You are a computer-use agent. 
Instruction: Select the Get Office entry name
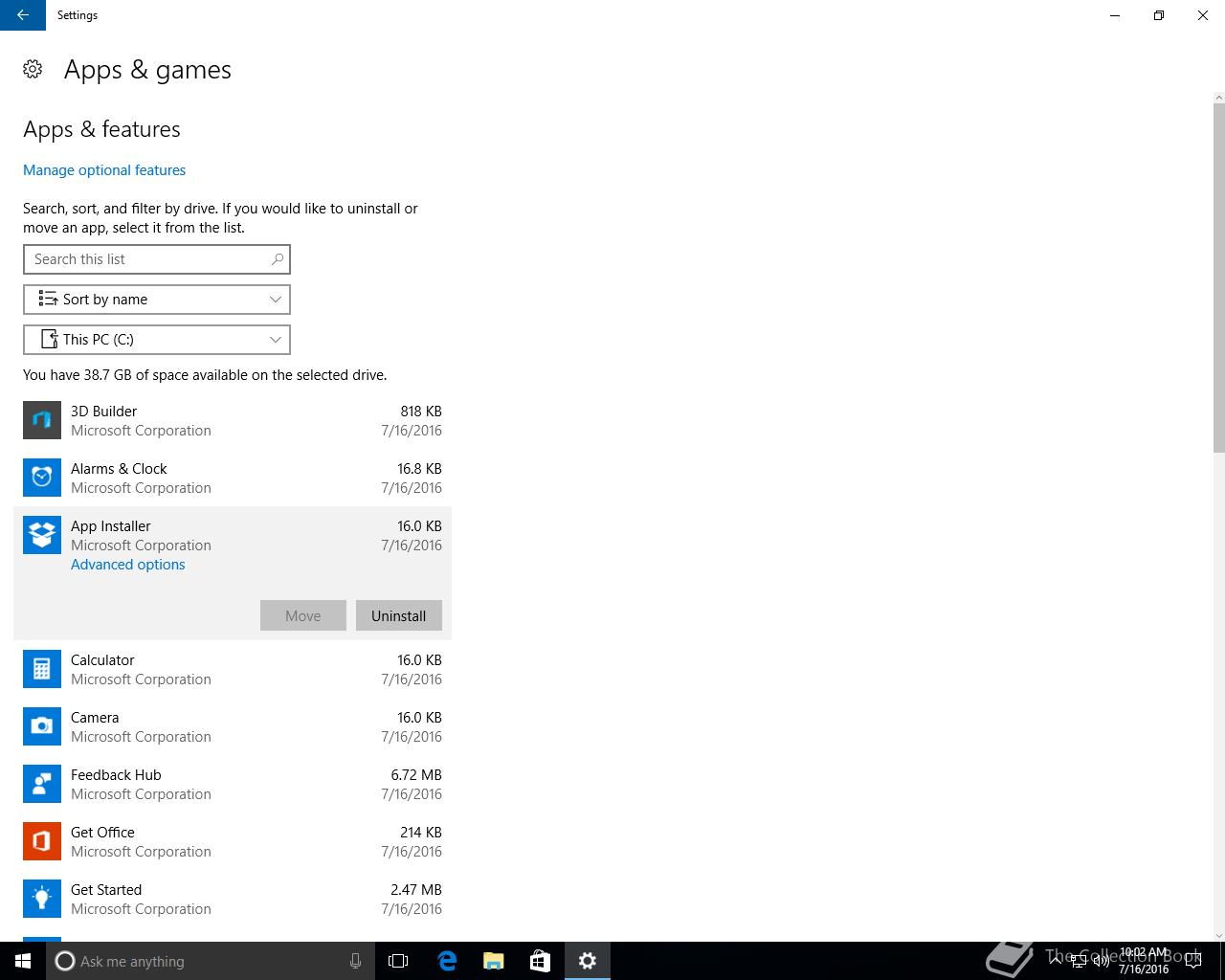[x=102, y=833]
